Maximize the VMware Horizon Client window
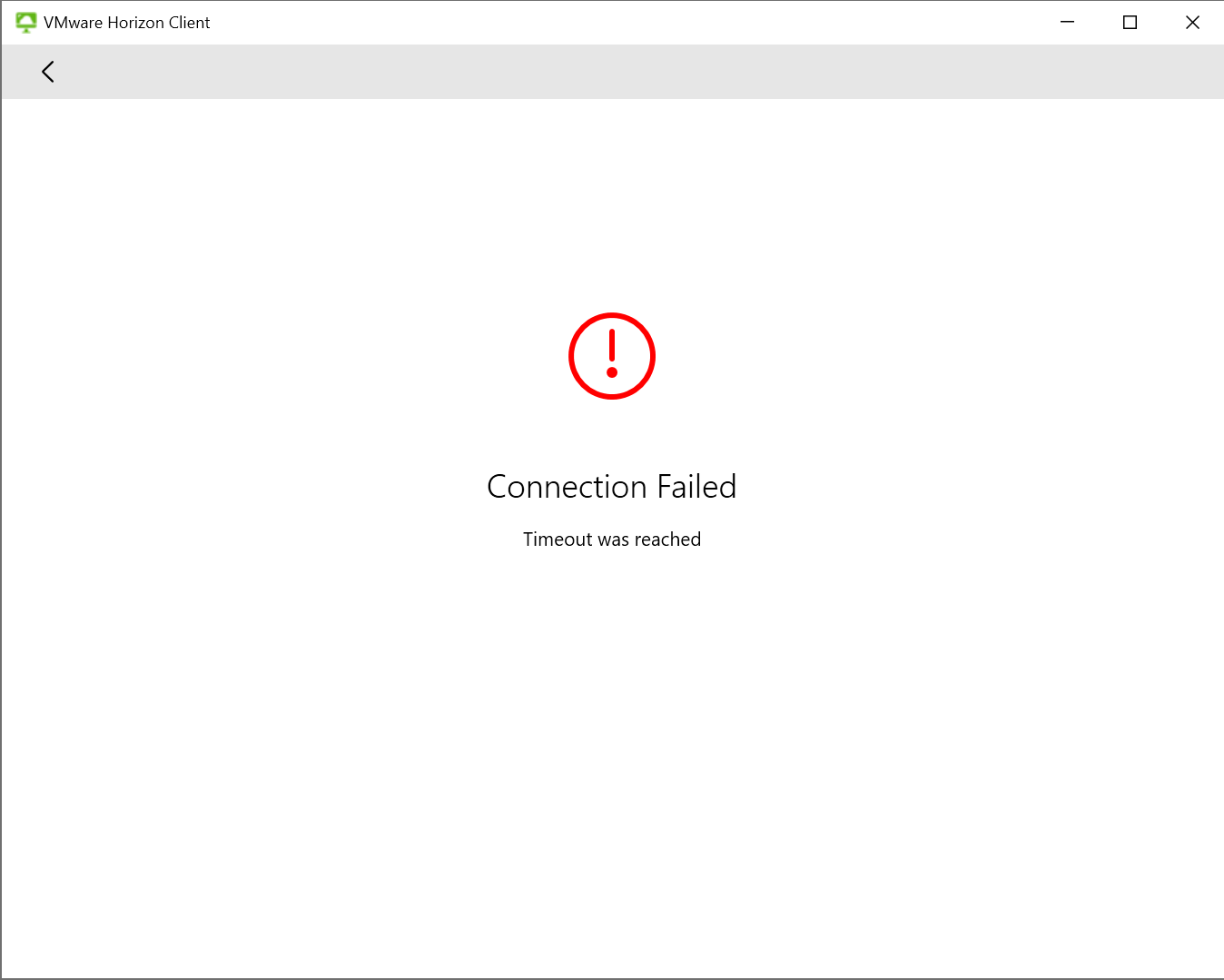1224x980 pixels. tap(1129, 22)
